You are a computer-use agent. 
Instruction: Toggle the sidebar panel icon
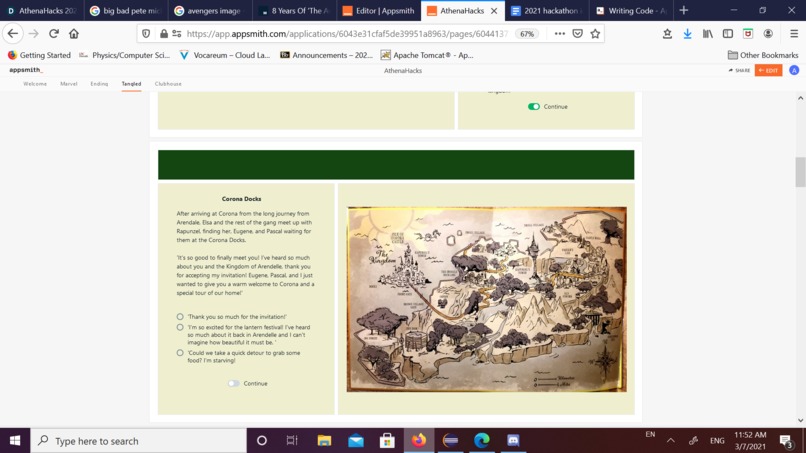(728, 34)
